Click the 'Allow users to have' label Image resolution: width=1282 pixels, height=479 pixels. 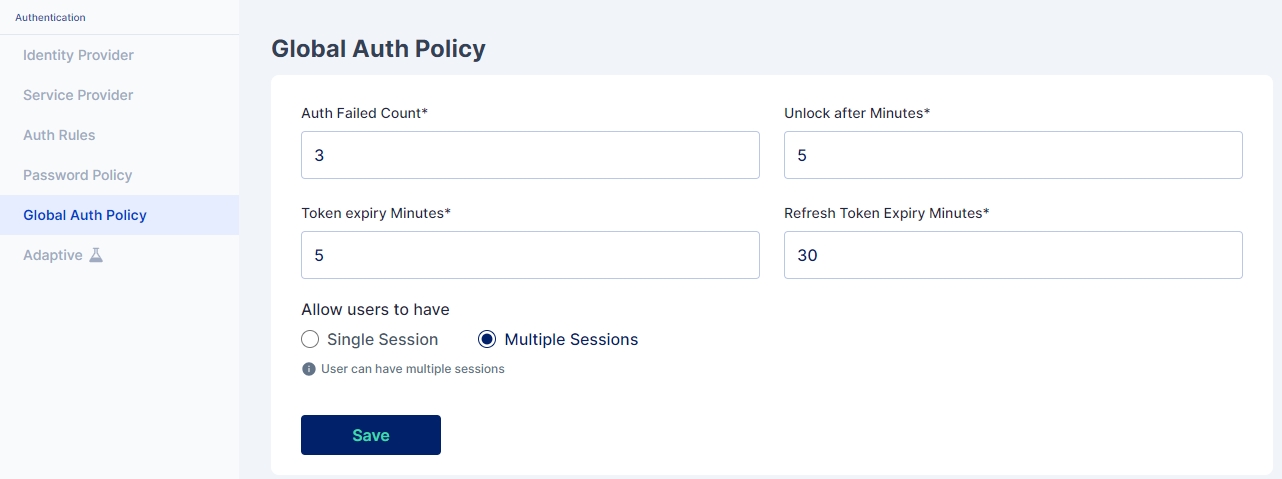pos(375,309)
